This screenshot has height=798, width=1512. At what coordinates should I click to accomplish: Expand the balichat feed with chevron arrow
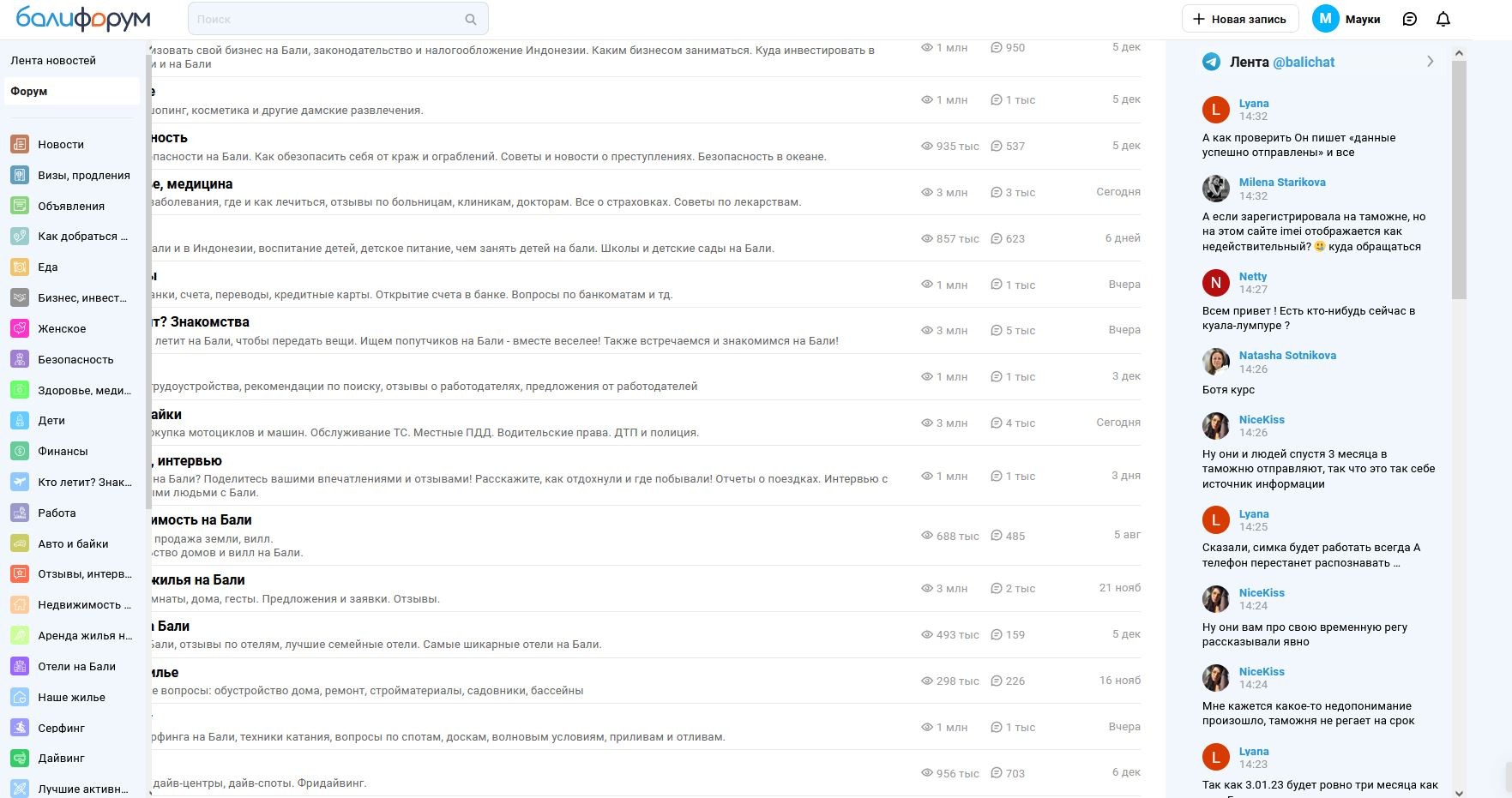[1430, 62]
